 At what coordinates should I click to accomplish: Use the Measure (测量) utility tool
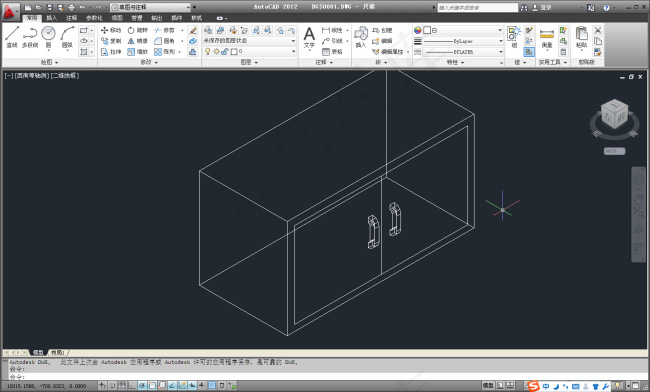click(x=547, y=38)
